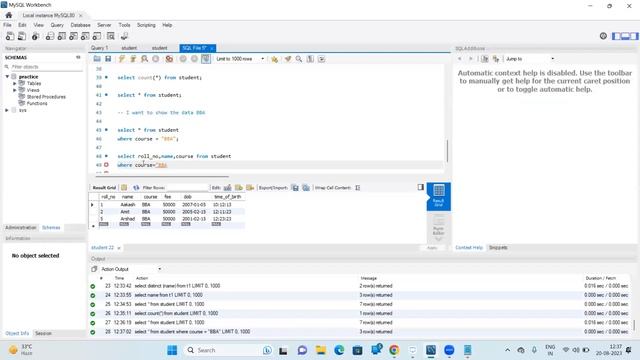
Task: Click the open SQL script toolbar icon
Action: [22, 36]
